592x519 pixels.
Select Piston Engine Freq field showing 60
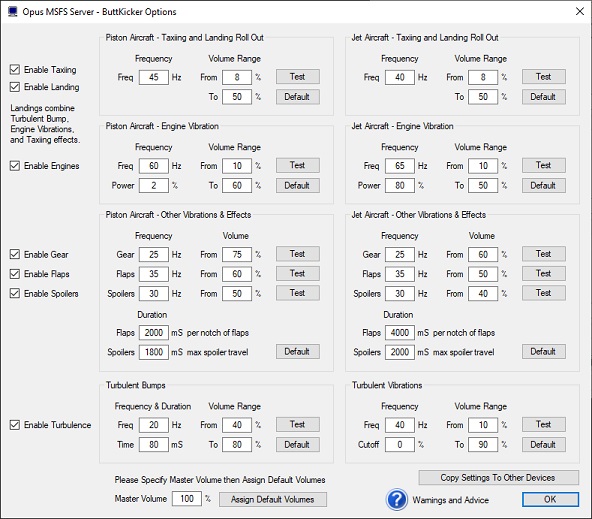pyautogui.click(x=154, y=166)
